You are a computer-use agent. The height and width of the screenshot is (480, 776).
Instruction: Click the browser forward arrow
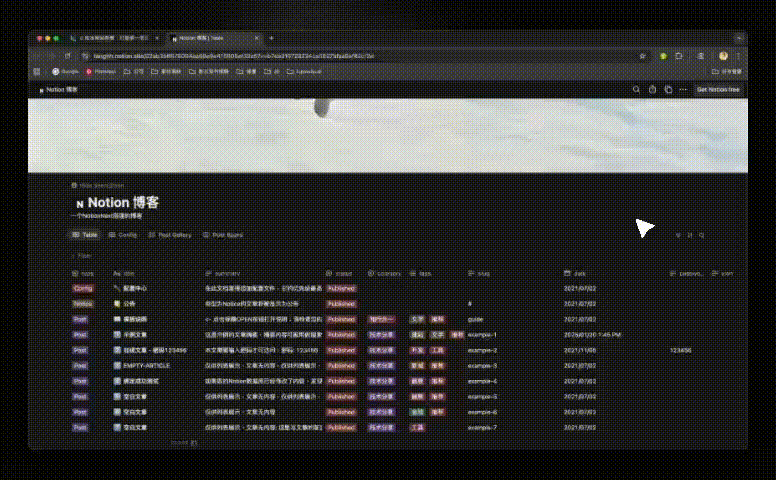tap(52, 56)
